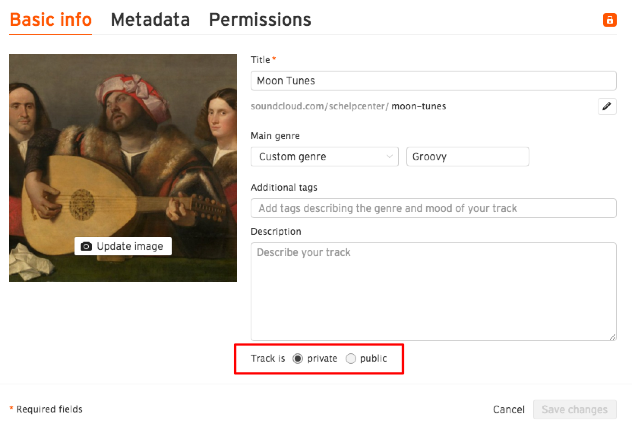Open the Custom genre dropdown
This screenshot has width=632, height=425.
[x=324, y=156]
